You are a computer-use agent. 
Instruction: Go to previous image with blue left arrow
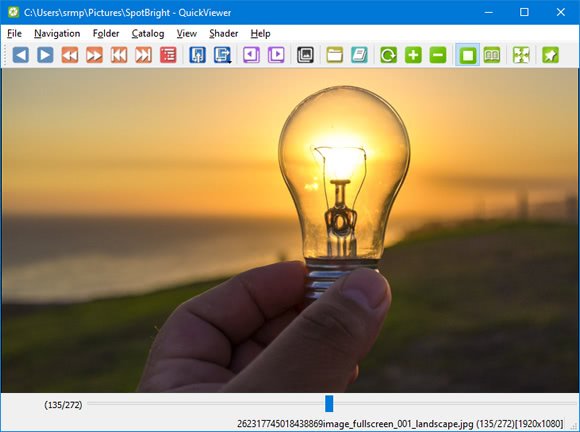(21, 55)
